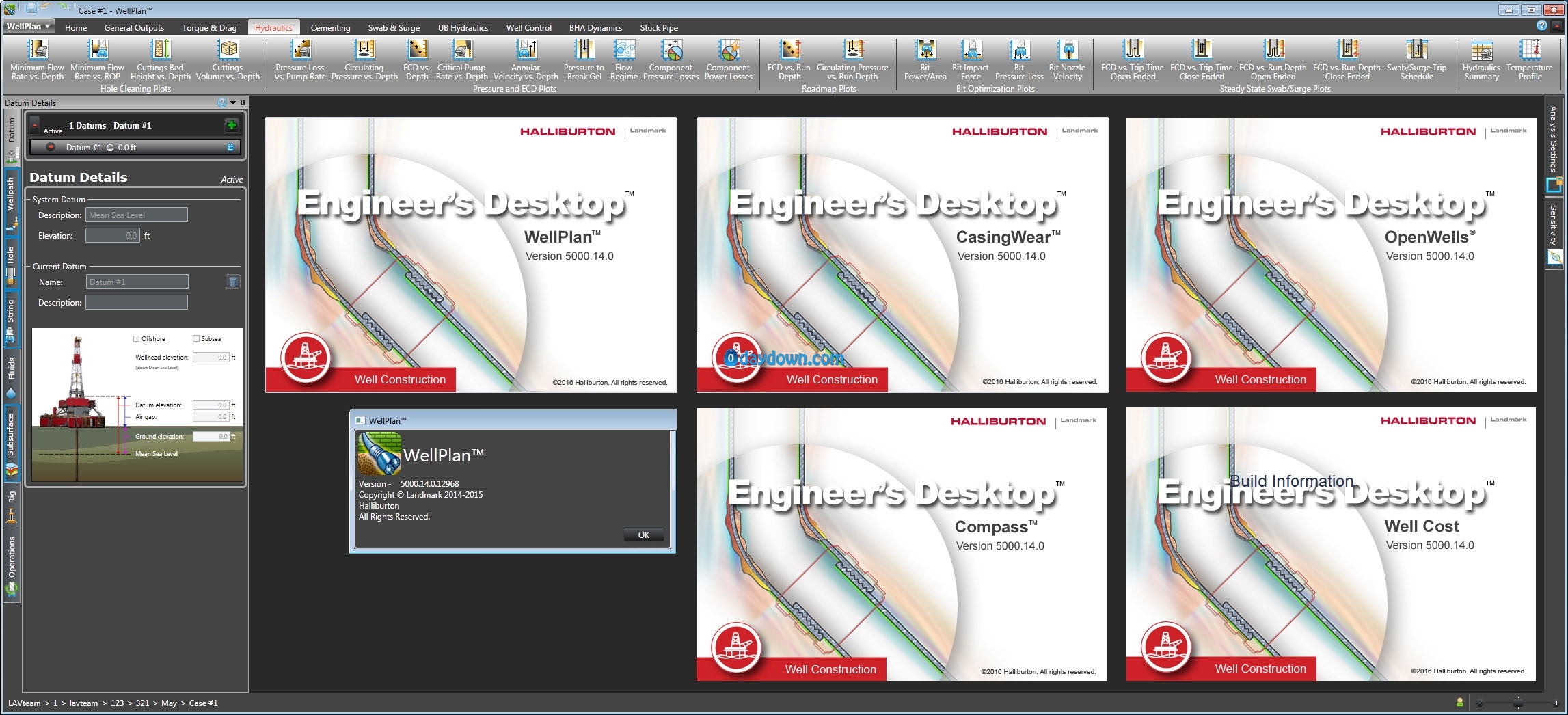Open ribbon help question mark icon
This screenshot has width=1568, height=715.
[1542, 25]
